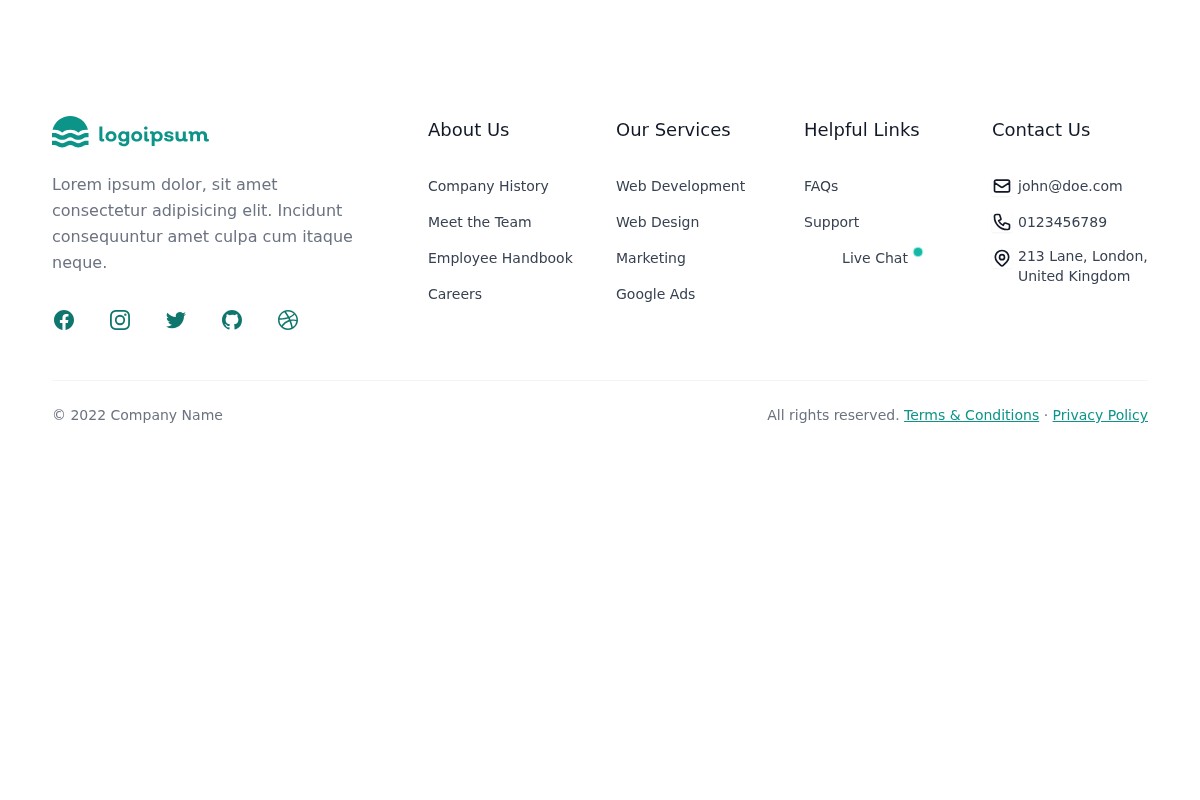Screen dimensions: 1200x800
Task: Click the green online status dot
Action: click(918, 252)
